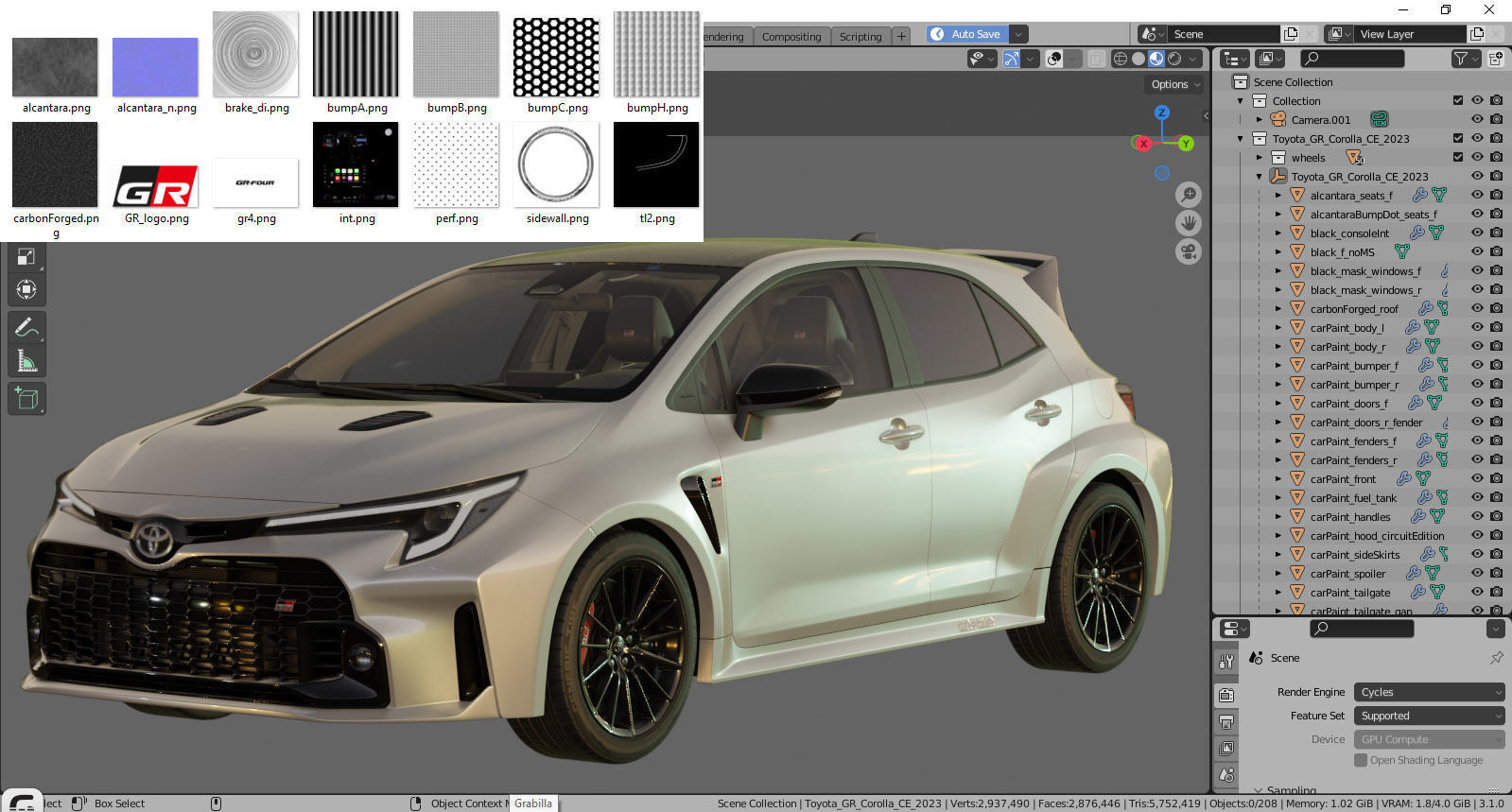1512x812 pixels.
Task: Click the Z axis on the navigation gizmo
Action: (1162, 112)
